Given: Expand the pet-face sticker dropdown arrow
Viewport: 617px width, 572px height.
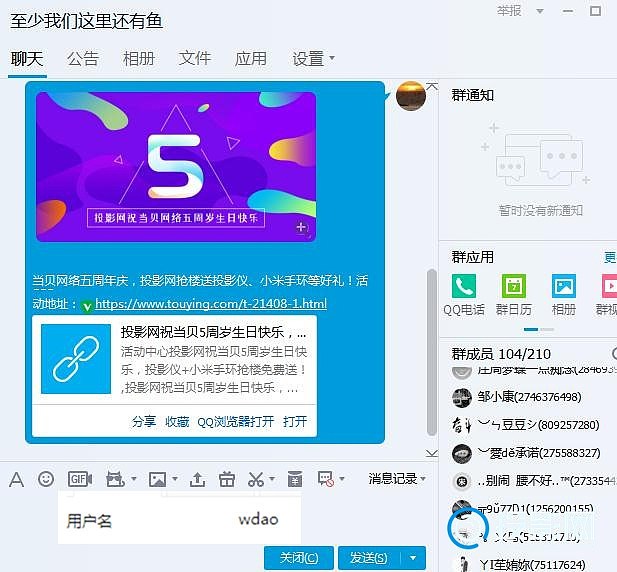Looking at the screenshot, I should click(134, 479).
